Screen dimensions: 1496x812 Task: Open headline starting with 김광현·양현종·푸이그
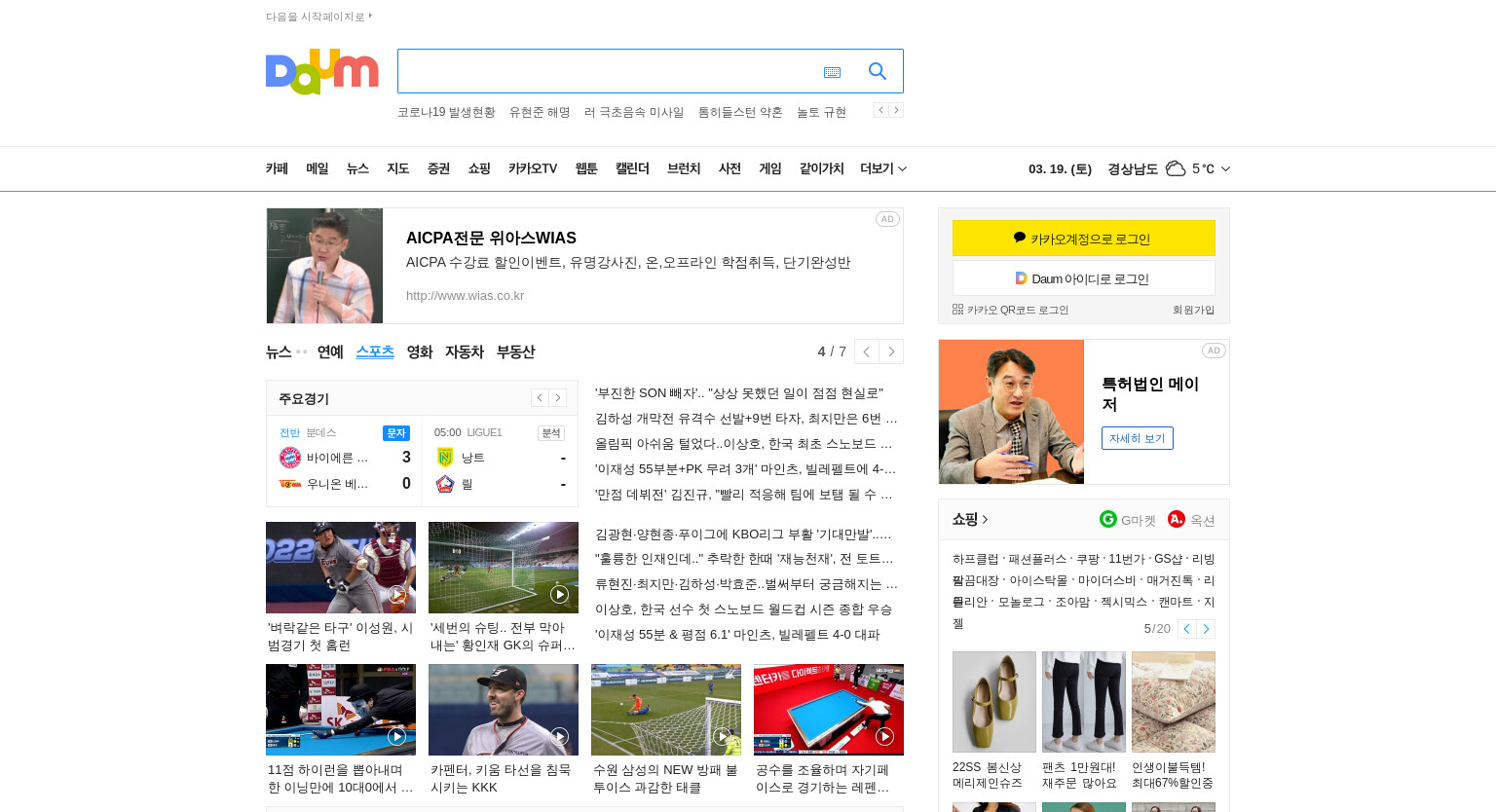(743, 535)
